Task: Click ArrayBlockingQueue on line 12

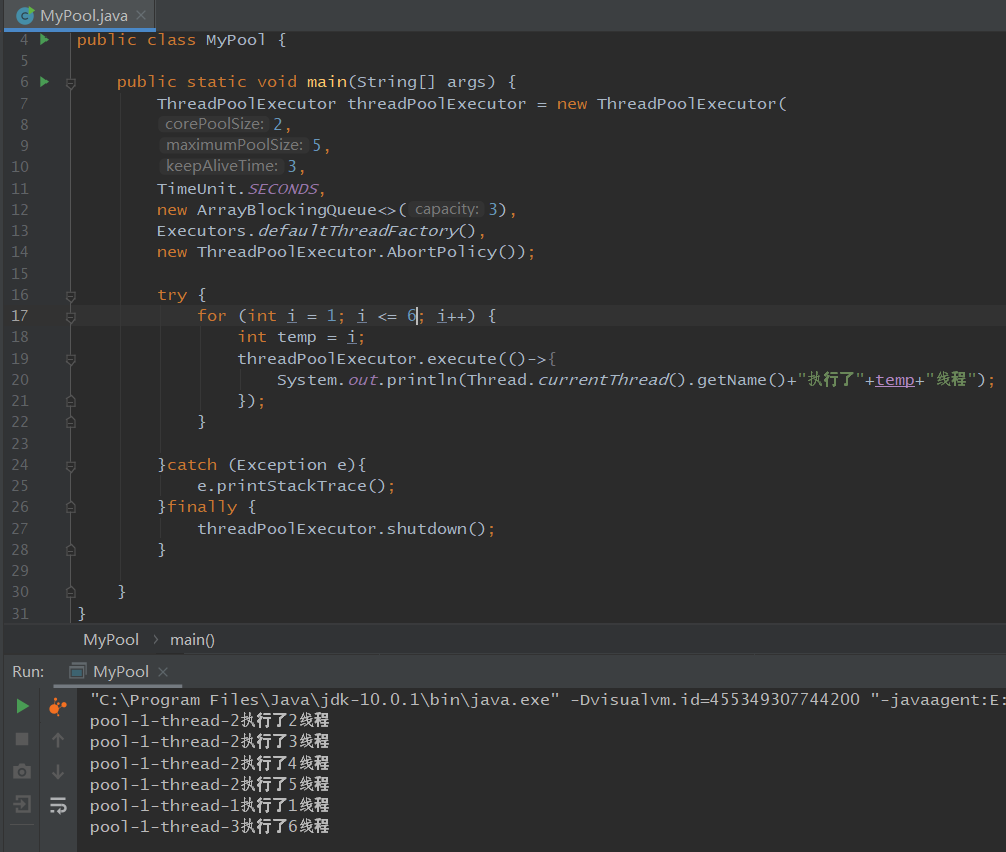Action: [287, 210]
